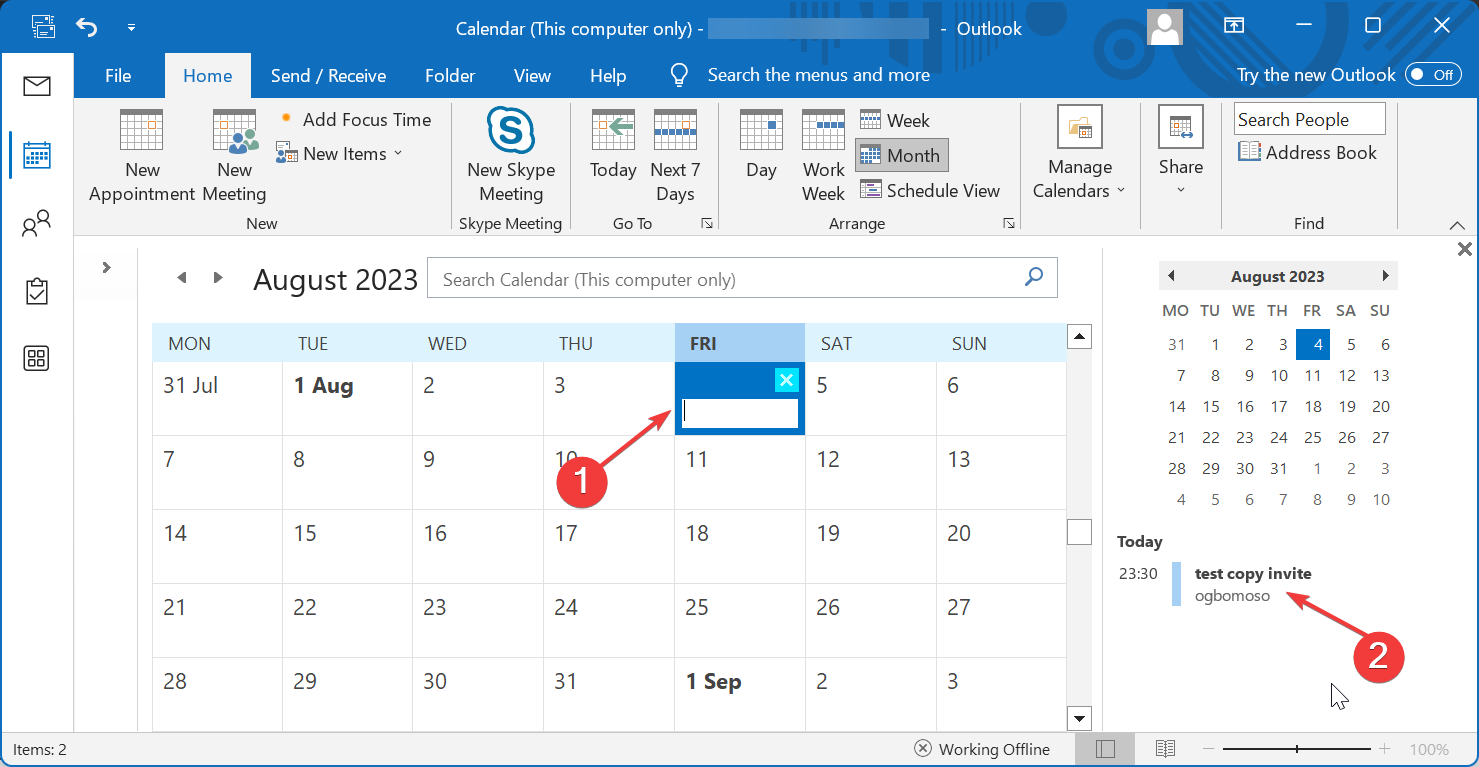Start a New Skype Meeting
Screen dimensions: 1479x767
tap(511, 156)
